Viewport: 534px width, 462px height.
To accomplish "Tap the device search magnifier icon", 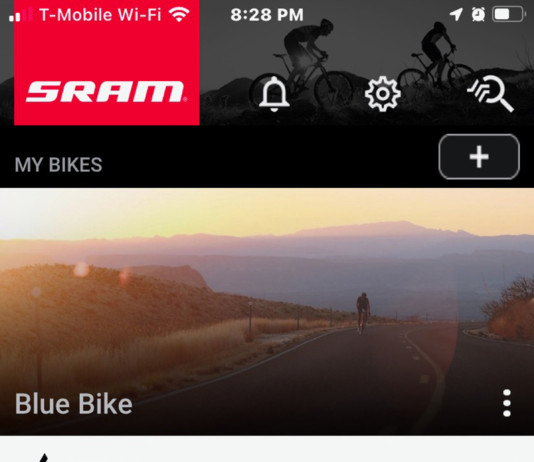I will pyautogui.click(x=490, y=94).
